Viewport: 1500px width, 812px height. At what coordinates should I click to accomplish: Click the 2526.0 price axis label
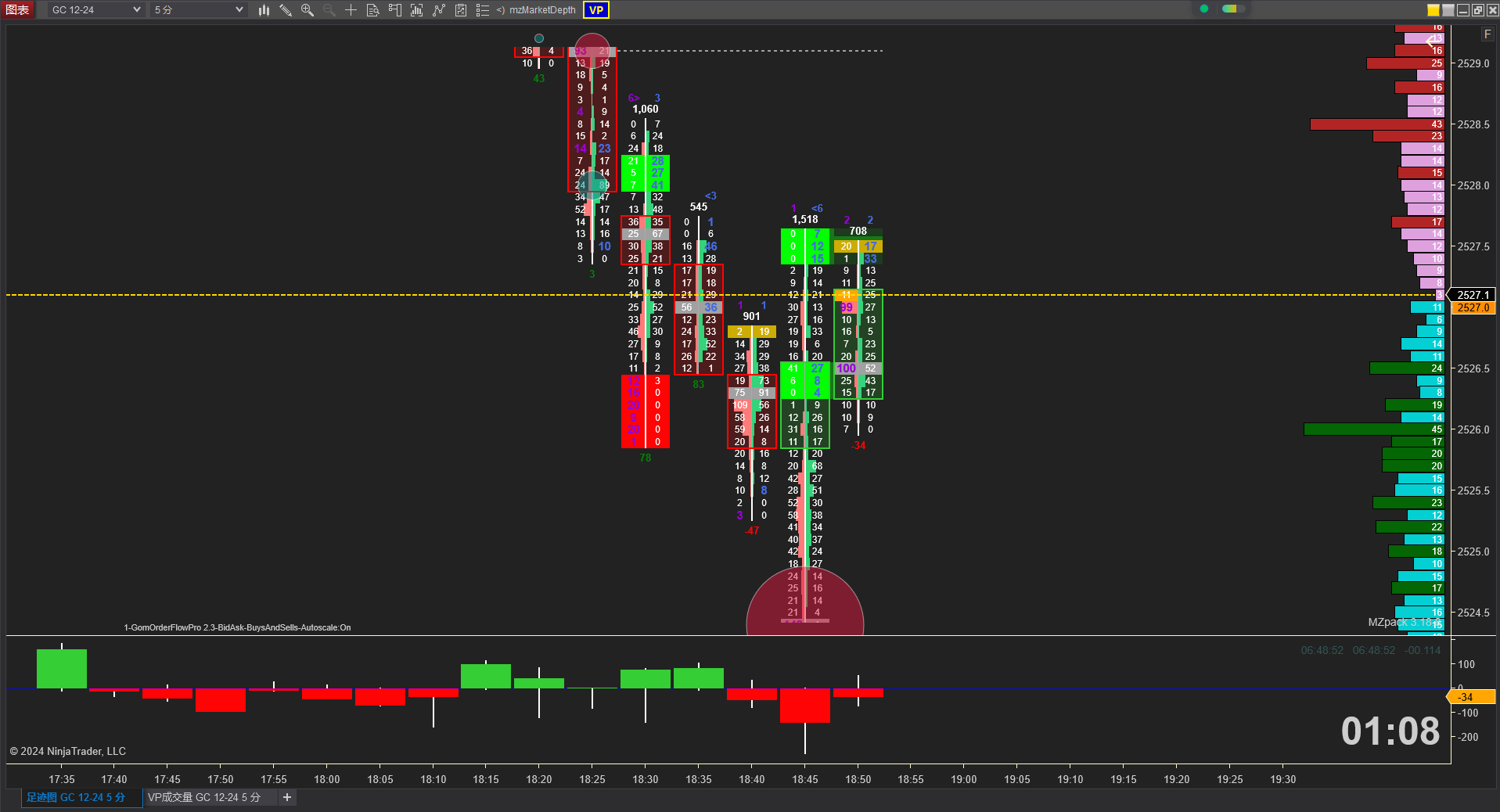1473,429
